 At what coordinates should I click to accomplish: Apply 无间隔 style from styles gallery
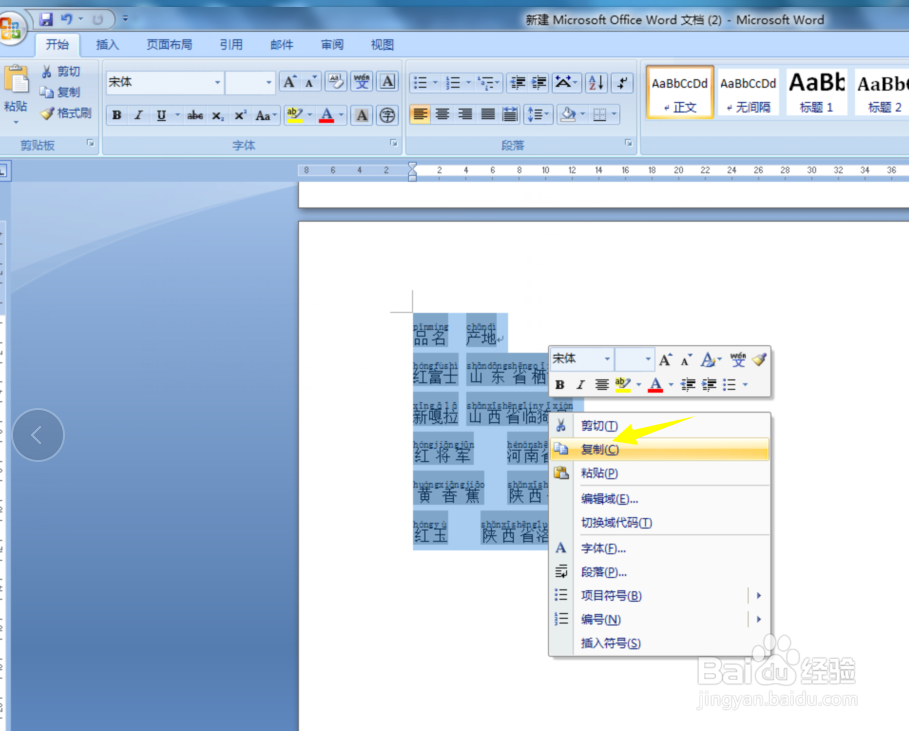tap(748, 92)
